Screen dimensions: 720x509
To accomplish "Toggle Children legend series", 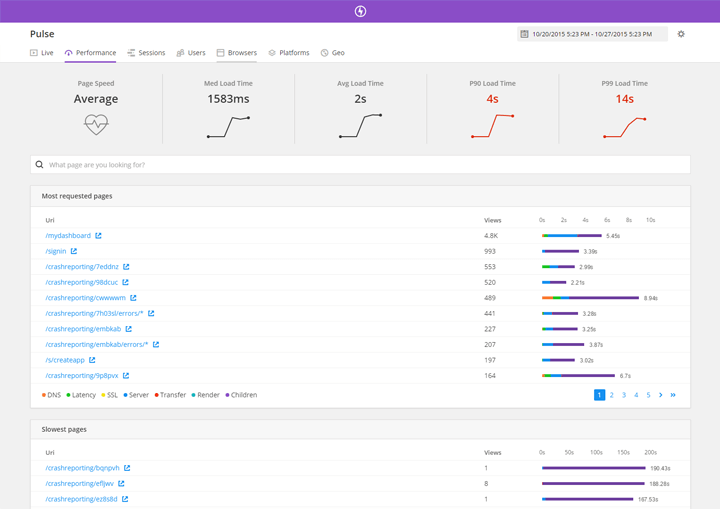I will [240, 395].
